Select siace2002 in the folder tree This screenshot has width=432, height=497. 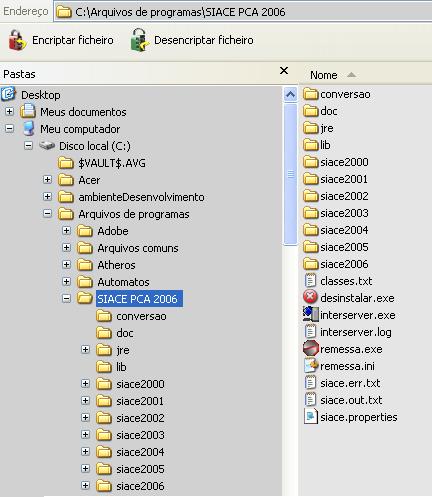(140, 418)
